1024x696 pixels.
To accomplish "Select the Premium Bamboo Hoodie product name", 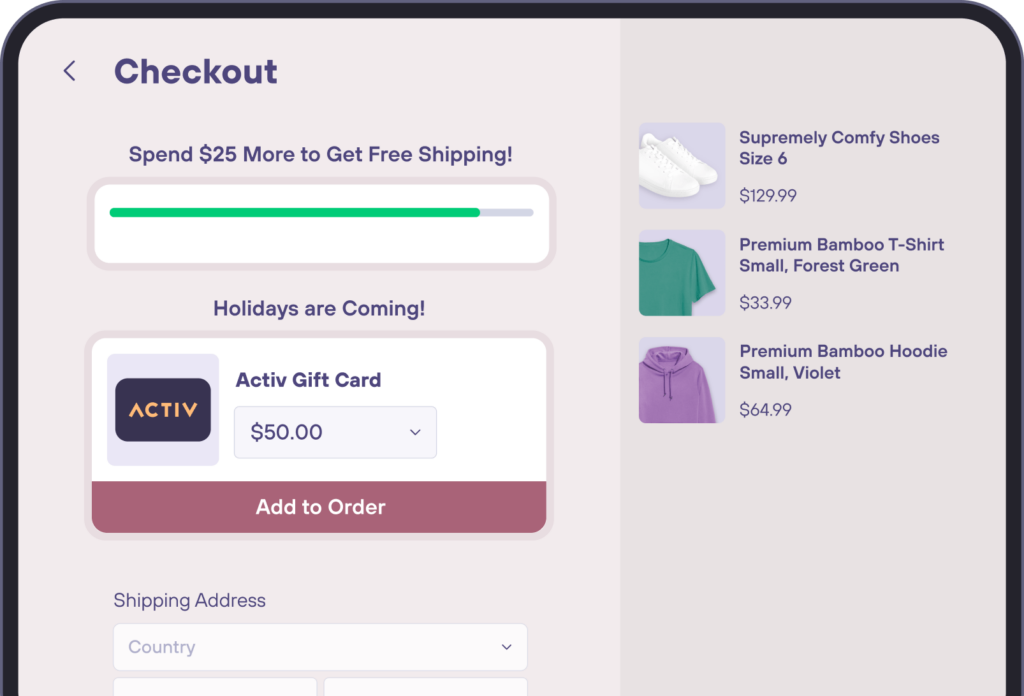I will (x=843, y=361).
